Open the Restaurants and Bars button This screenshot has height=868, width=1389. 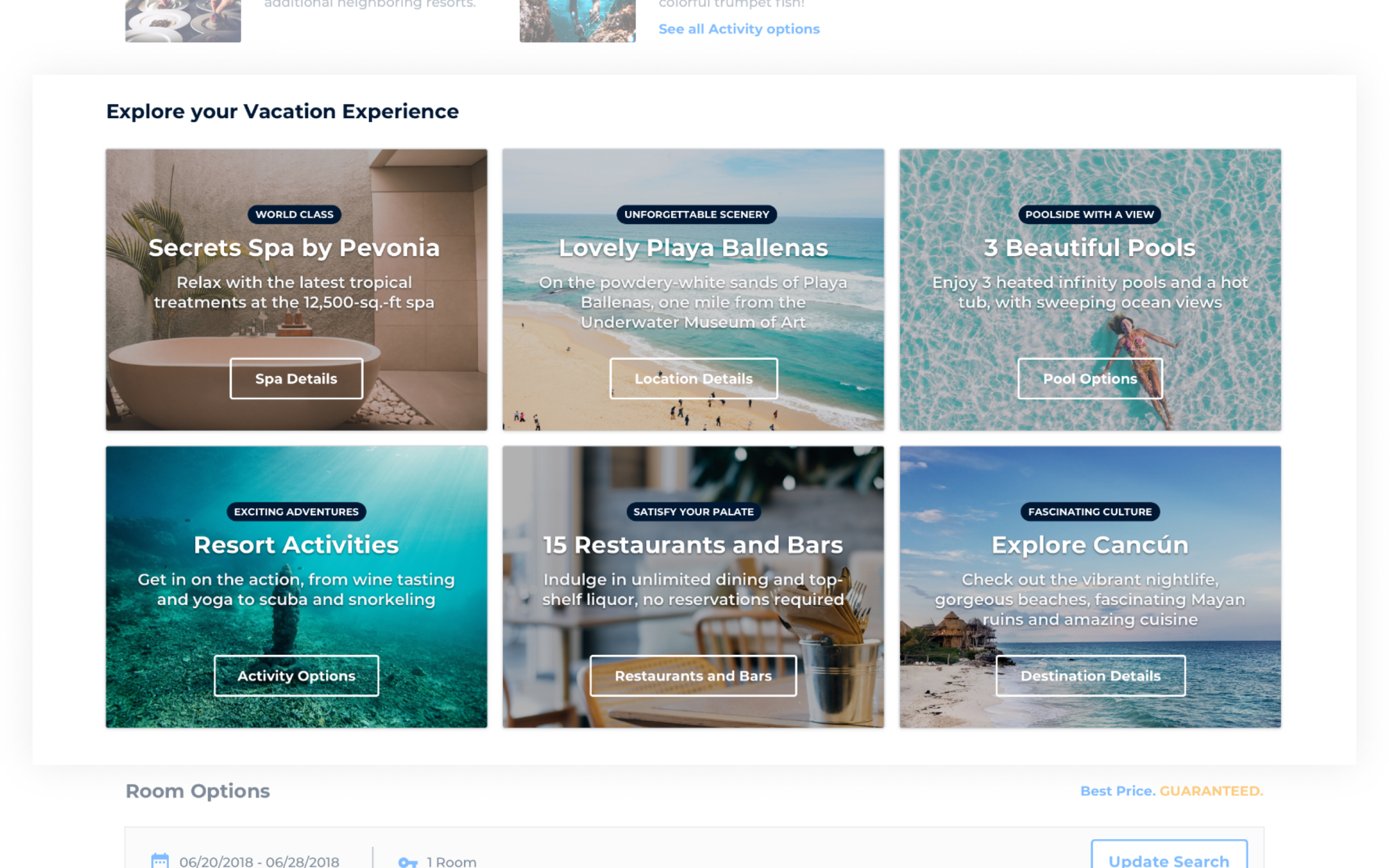pyautogui.click(x=693, y=676)
